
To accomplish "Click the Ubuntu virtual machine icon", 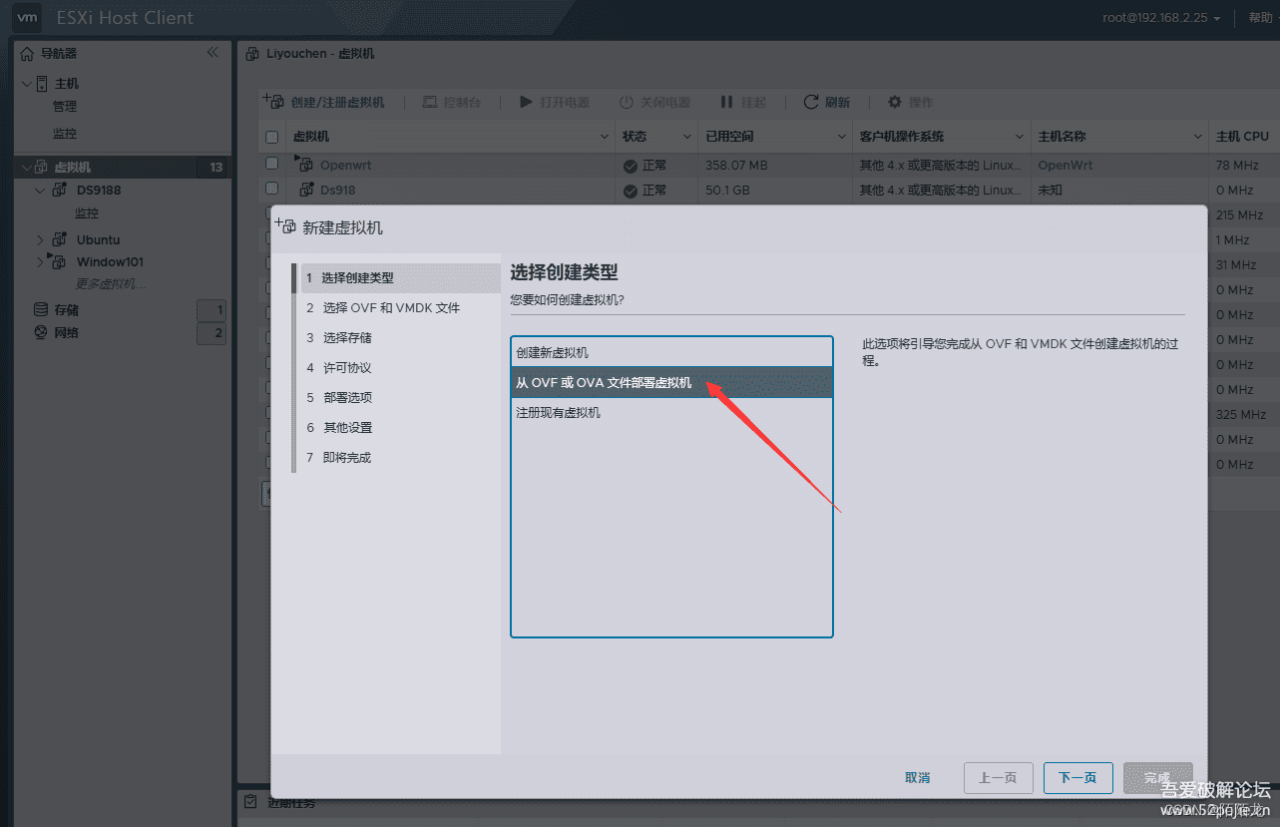I will point(60,240).
